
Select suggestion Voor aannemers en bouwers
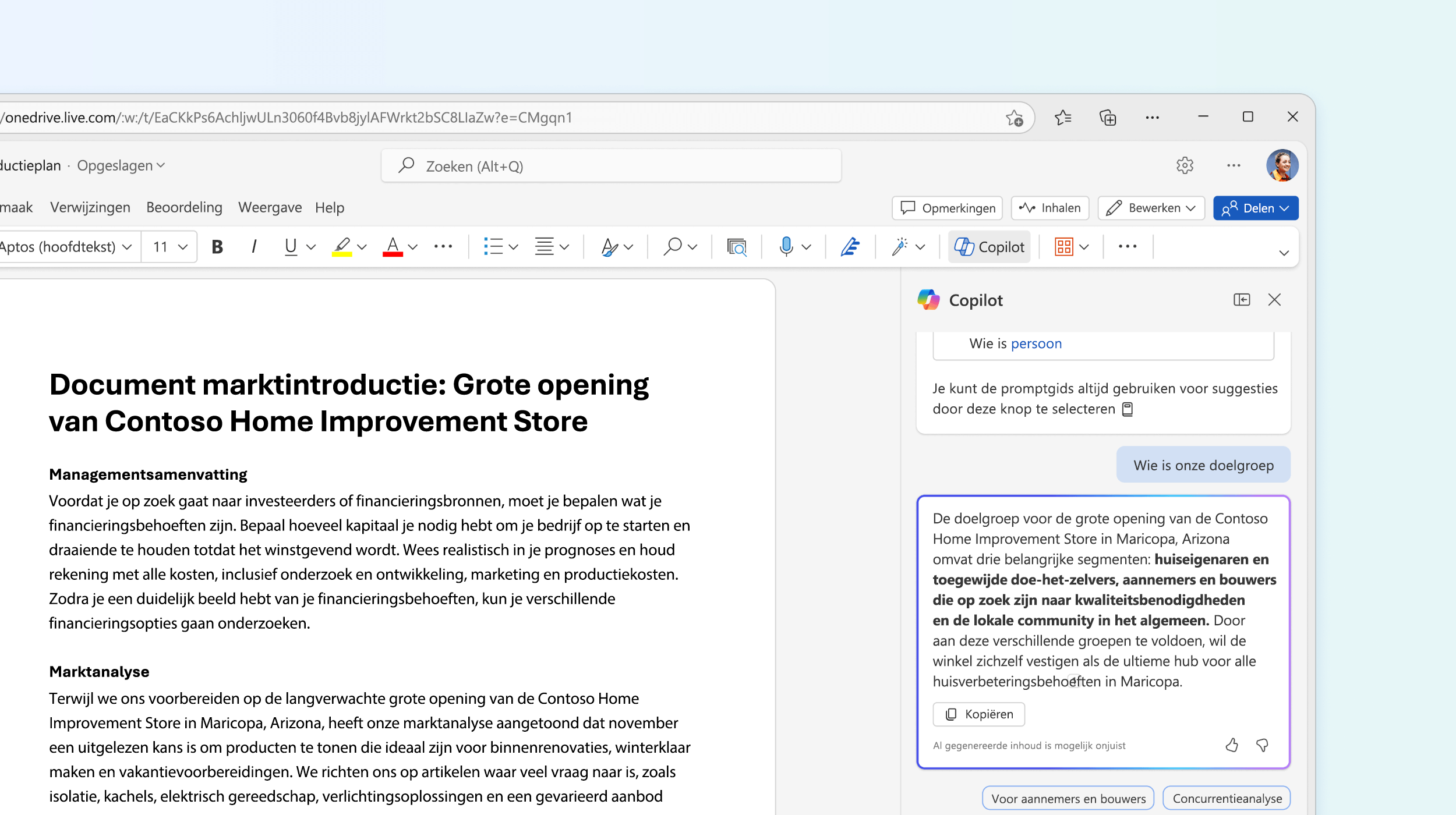pyautogui.click(x=1068, y=799)
